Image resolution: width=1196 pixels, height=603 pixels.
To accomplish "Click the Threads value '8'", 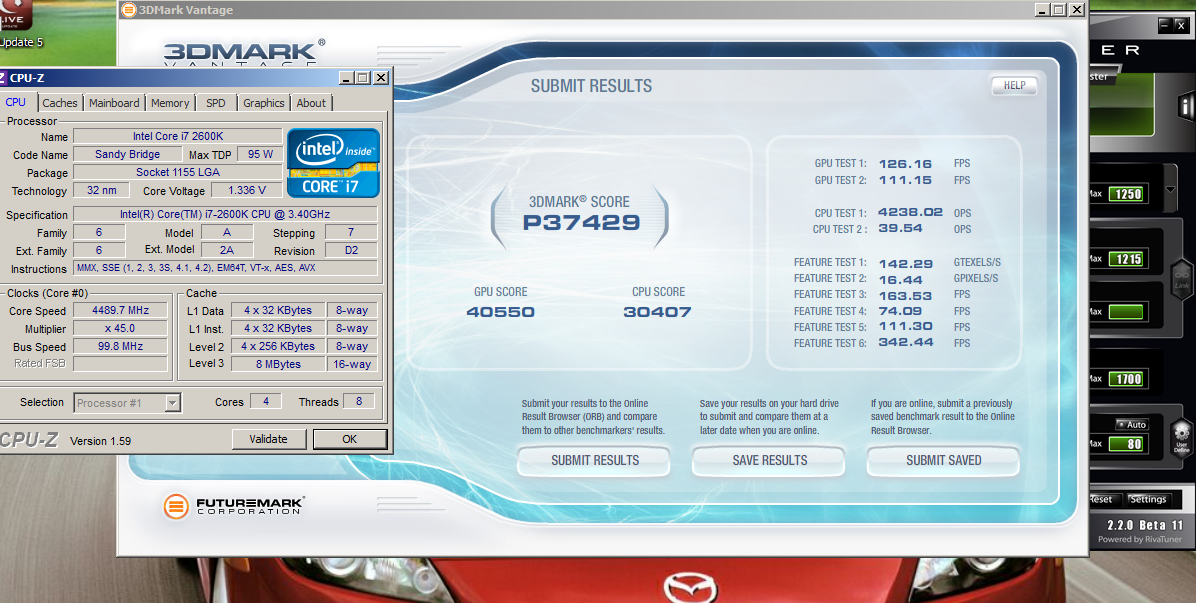I will [x=358, y=401].
